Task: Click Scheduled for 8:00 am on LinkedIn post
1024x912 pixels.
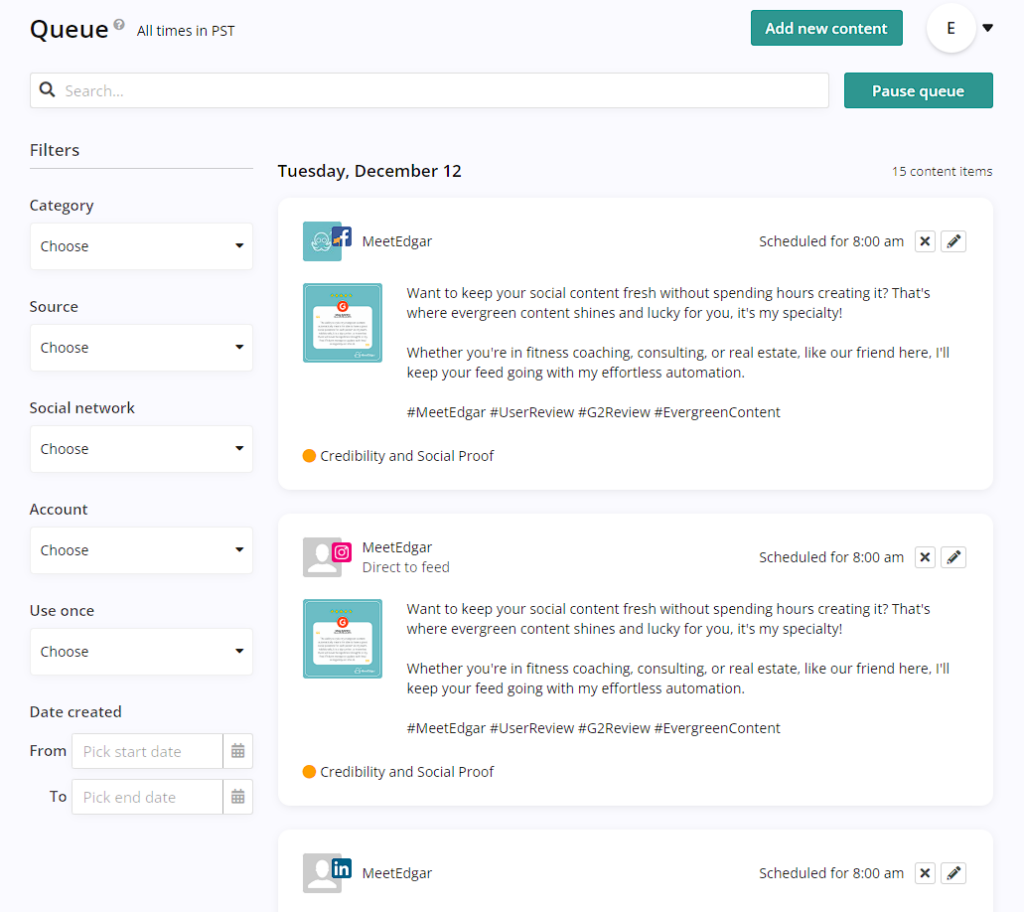Action: point(831,873)
